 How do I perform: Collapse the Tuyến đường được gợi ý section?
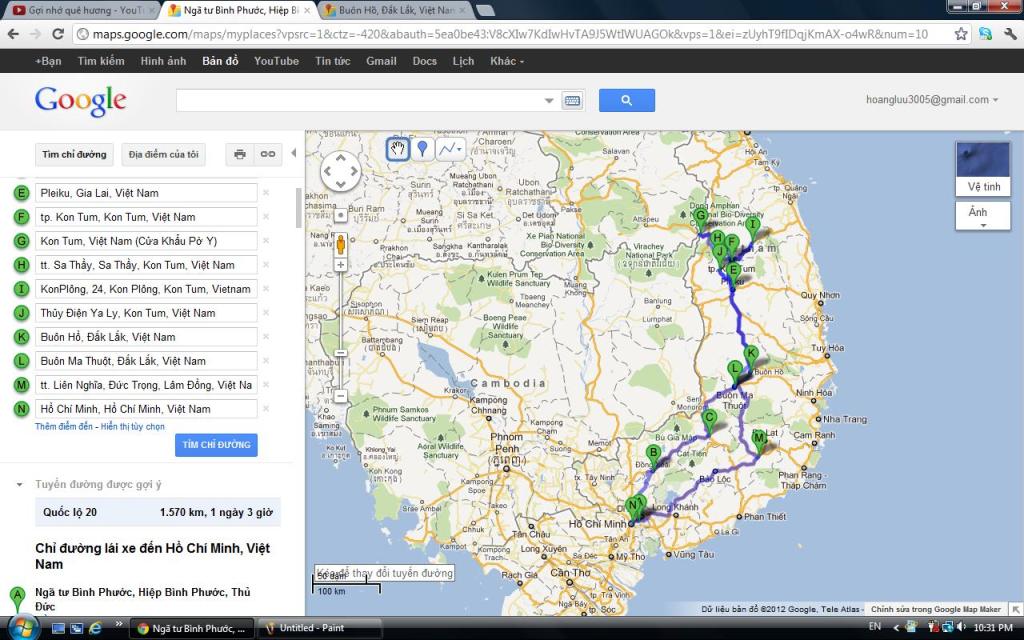coord(20,485)
